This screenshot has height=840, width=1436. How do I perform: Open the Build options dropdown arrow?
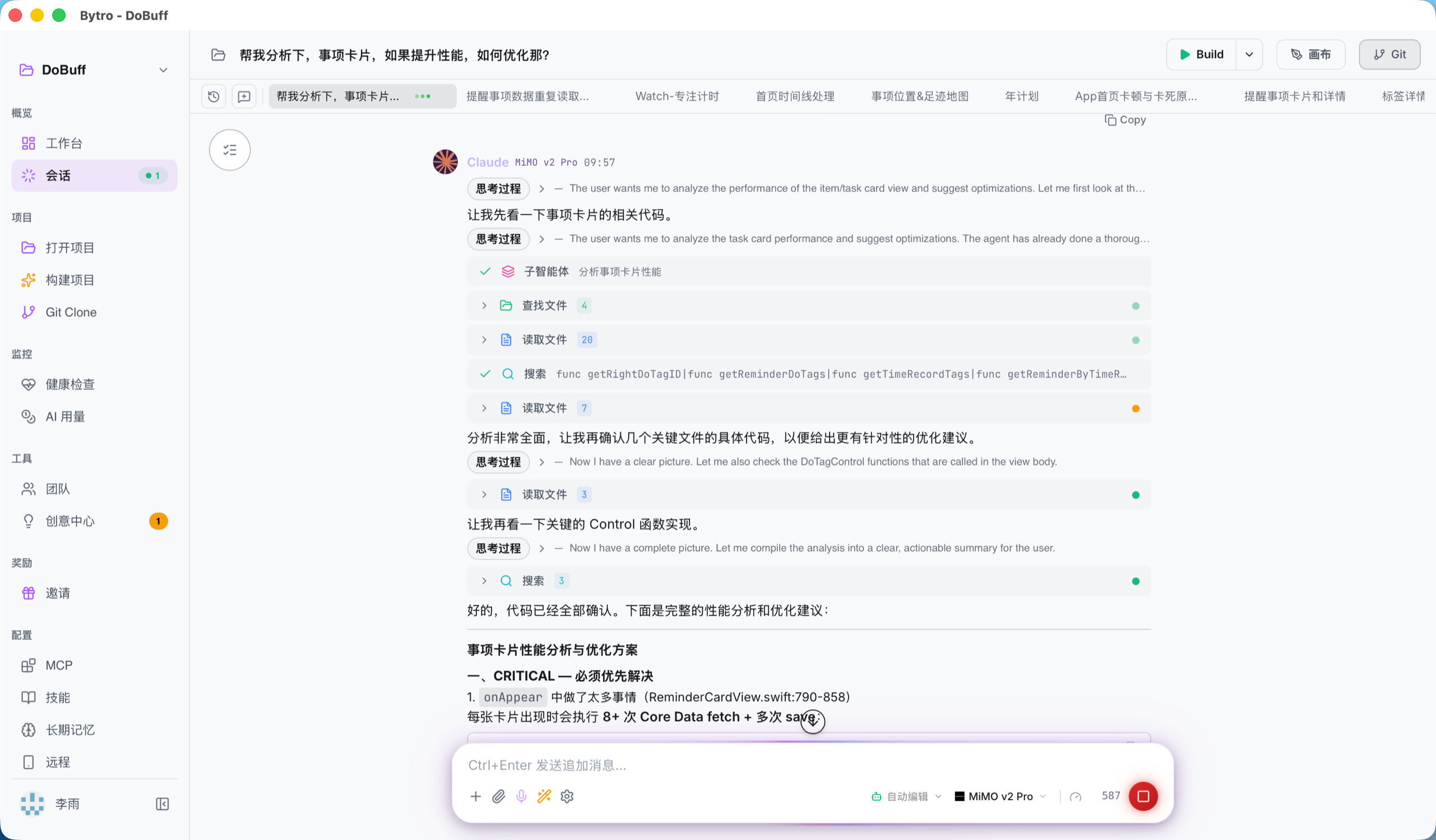pyautogui.click(x=1249, y=55)
